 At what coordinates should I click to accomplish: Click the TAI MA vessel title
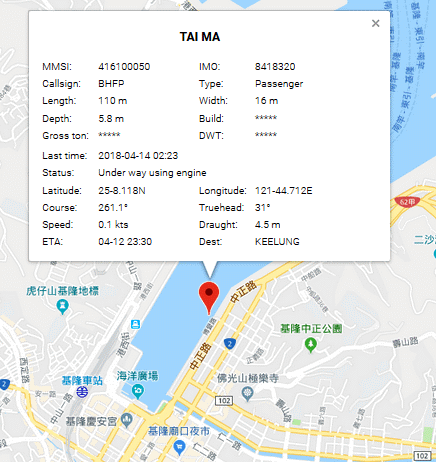tap(200, 37)
